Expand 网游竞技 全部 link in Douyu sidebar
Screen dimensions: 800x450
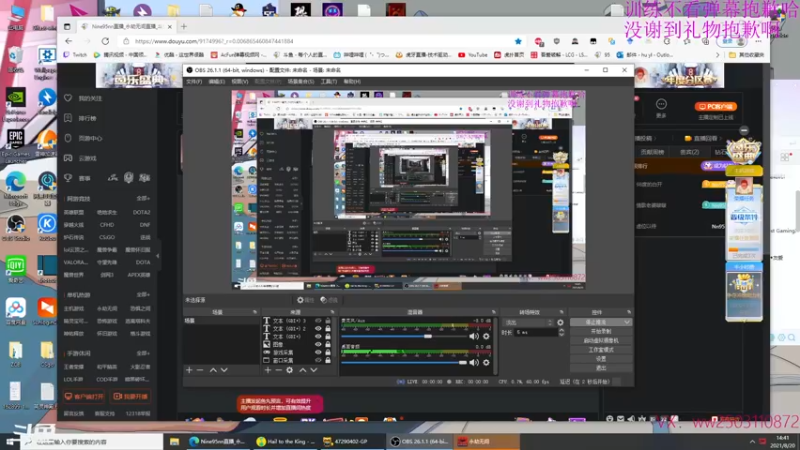[x=143, y=198]
